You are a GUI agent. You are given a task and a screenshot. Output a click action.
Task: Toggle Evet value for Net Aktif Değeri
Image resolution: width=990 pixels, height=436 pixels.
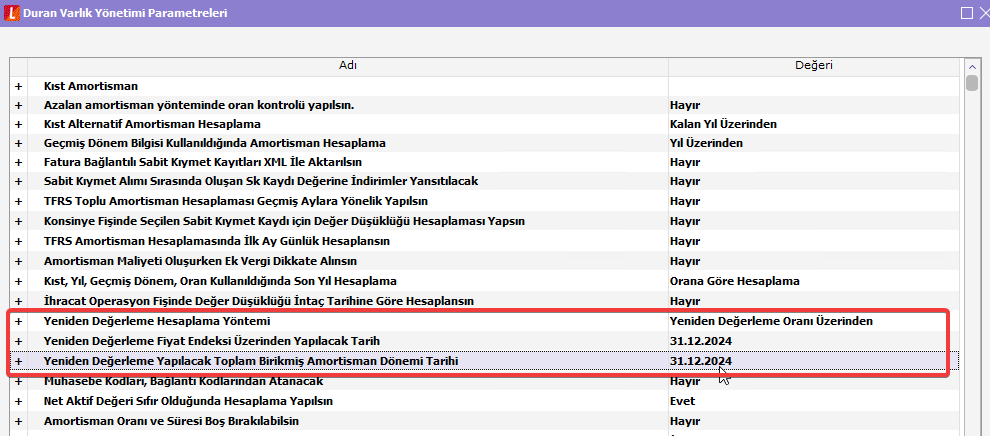[683, 401]
